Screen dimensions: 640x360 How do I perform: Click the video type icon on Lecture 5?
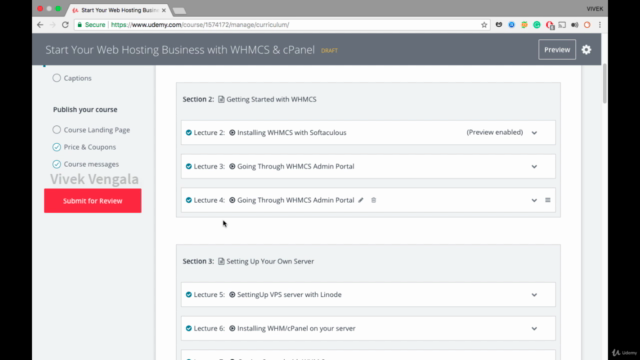coord(232,295)
